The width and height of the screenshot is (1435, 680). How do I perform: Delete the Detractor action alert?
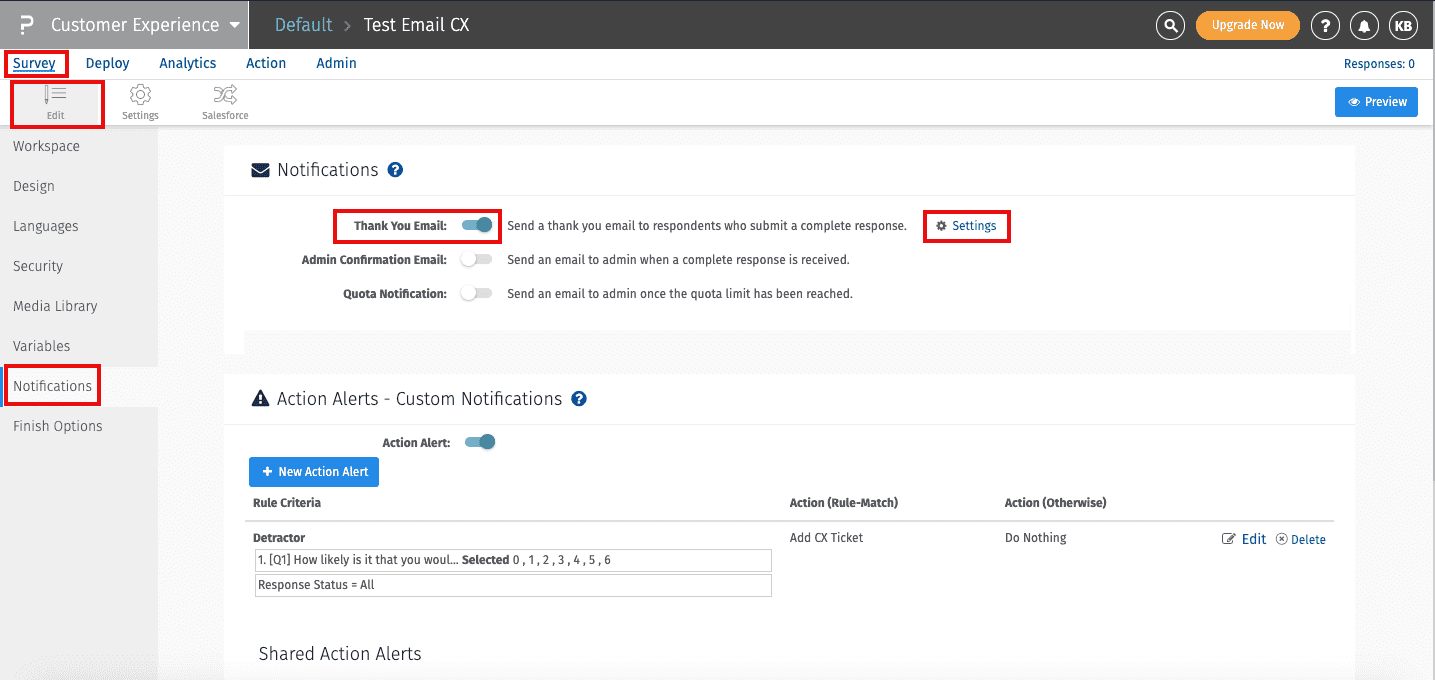pyautogui.click(x=1301, y=539)
